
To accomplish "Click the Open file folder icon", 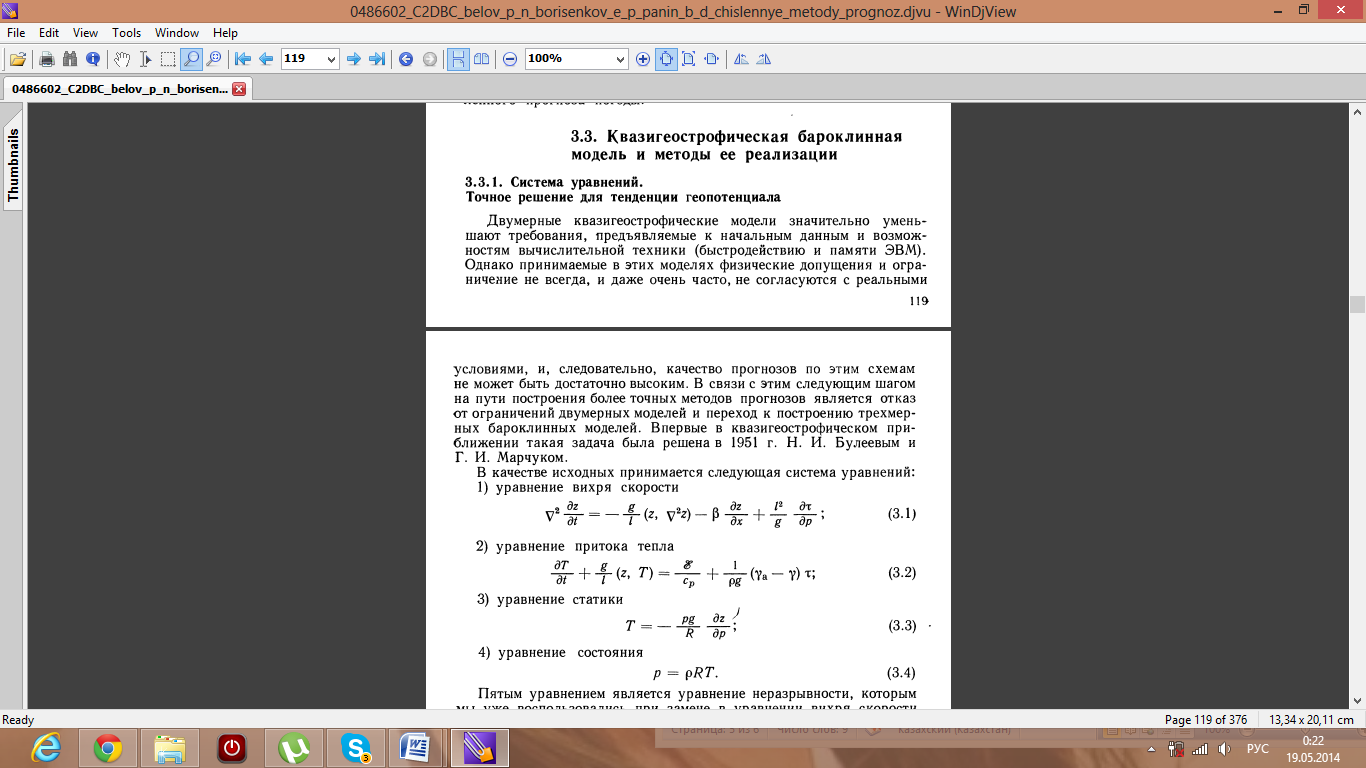I will coord(17,59).
